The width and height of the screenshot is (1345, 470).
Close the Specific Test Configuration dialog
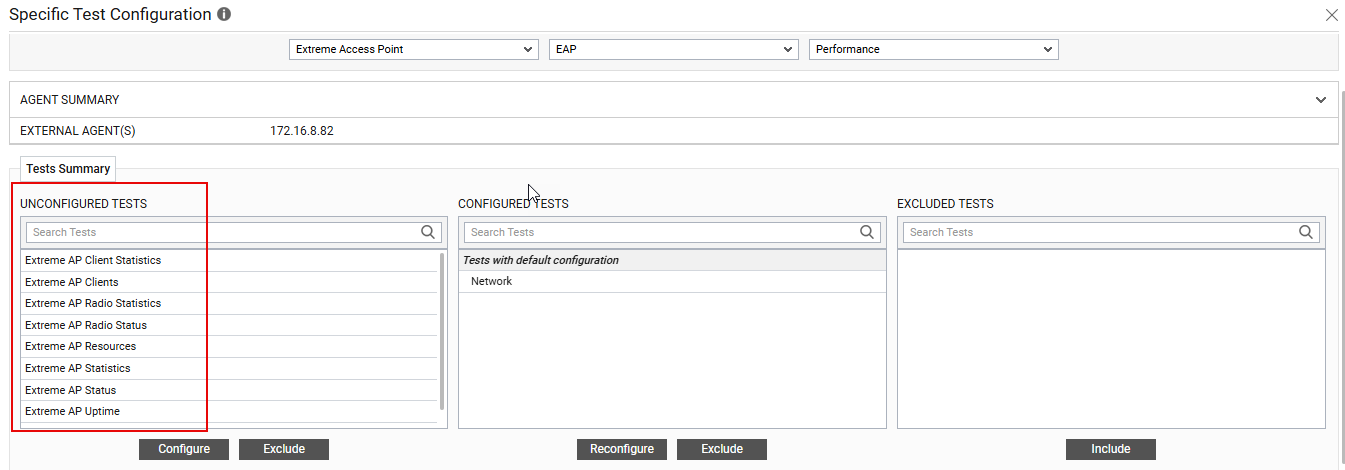pos(1331,15)
